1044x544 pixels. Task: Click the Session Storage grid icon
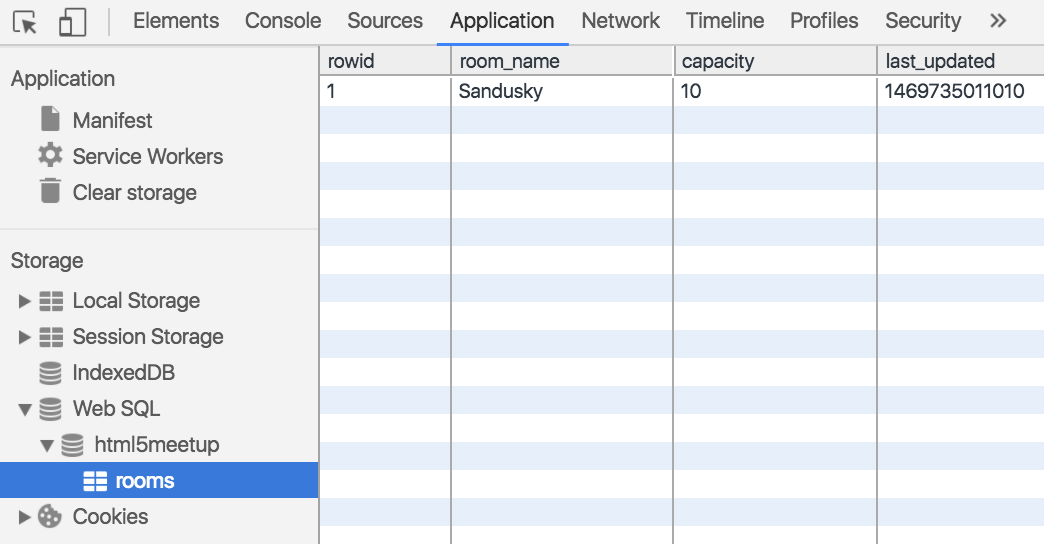(x=51, y=337)
